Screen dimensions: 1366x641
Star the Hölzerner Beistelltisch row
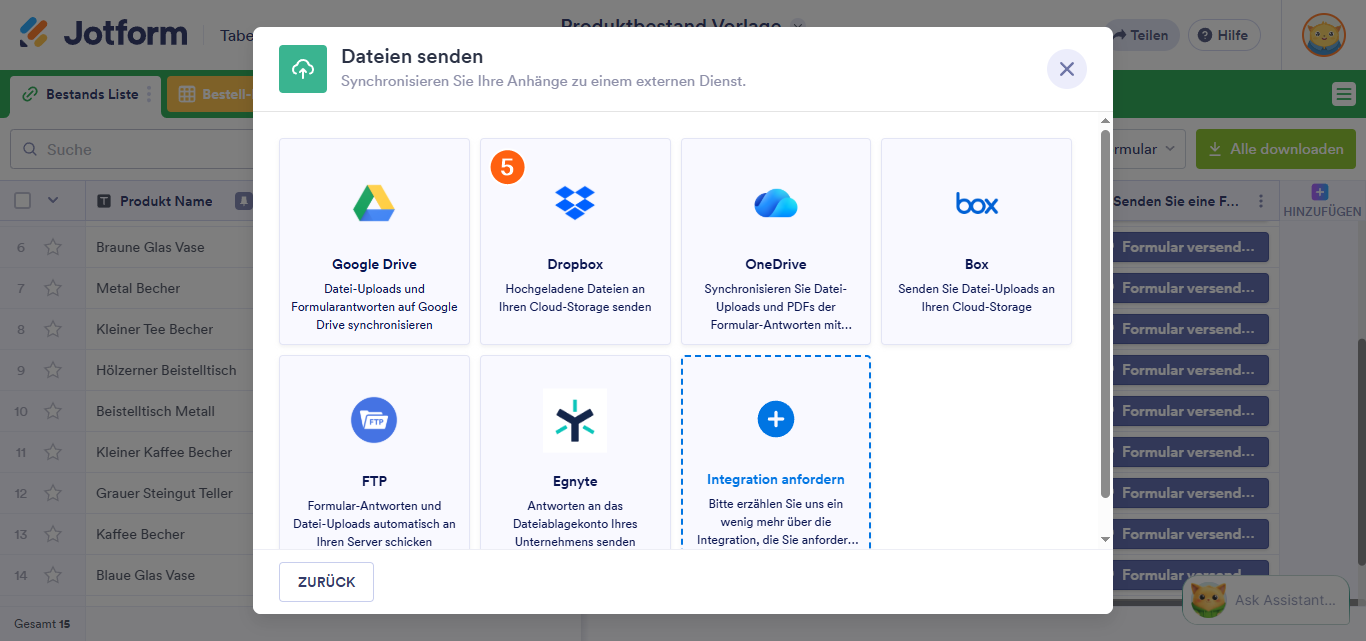[53, 370]
